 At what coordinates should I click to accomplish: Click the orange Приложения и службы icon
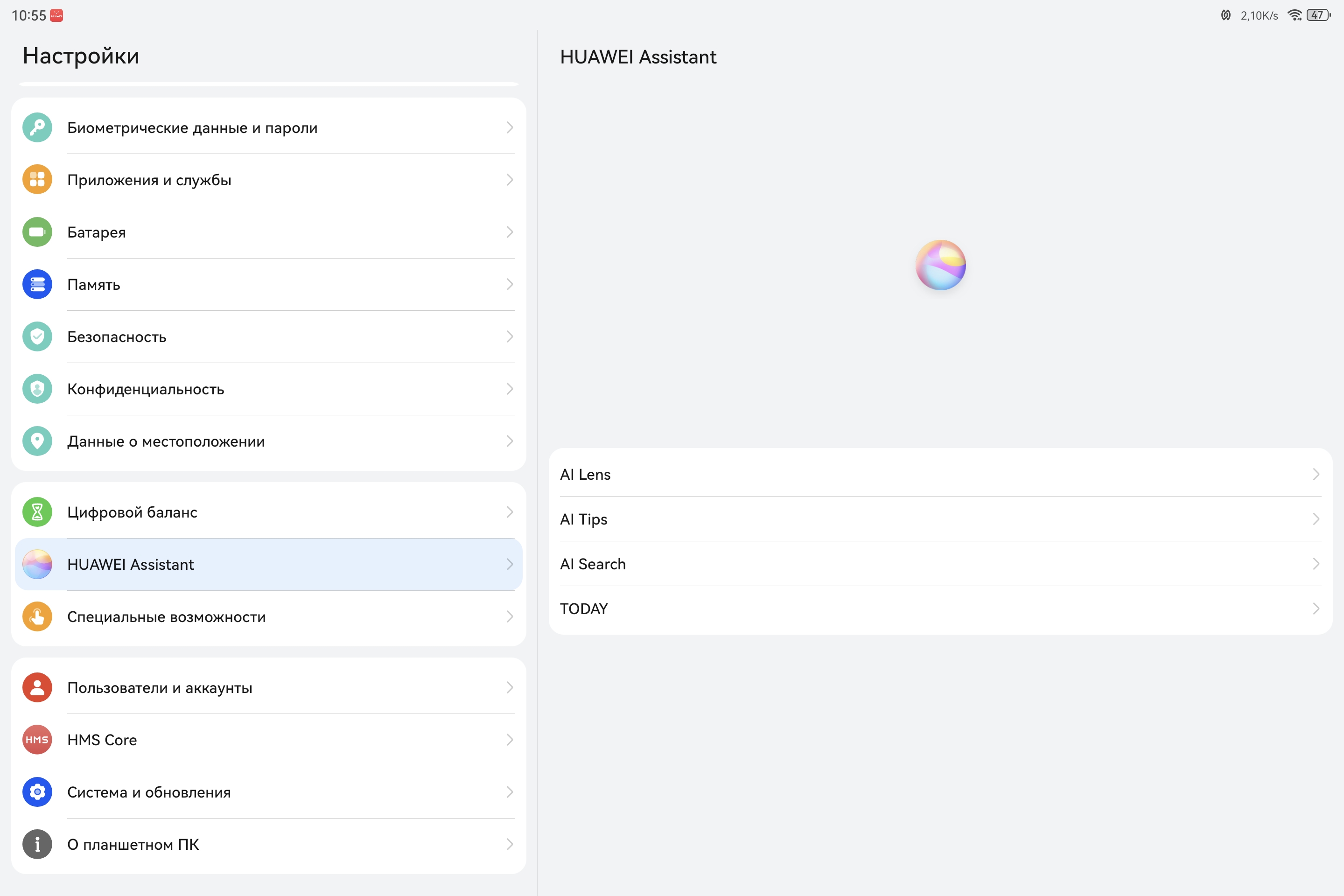(37, 179)
